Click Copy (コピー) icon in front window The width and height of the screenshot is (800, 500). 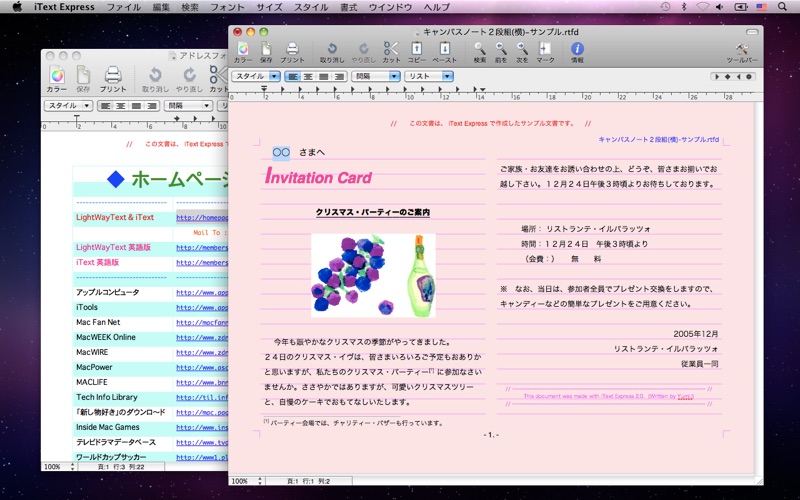tap(417, 52)
